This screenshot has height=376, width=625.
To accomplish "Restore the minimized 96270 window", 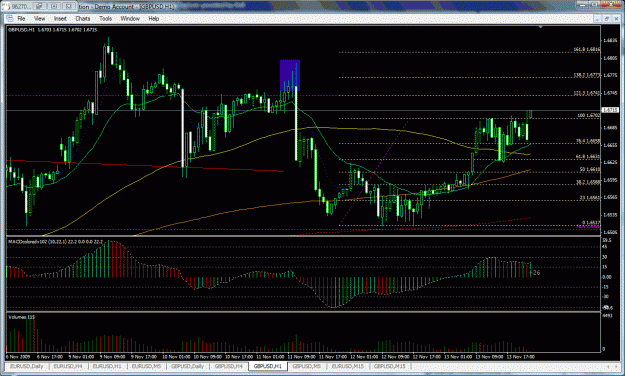I will (x=39, y=6).
